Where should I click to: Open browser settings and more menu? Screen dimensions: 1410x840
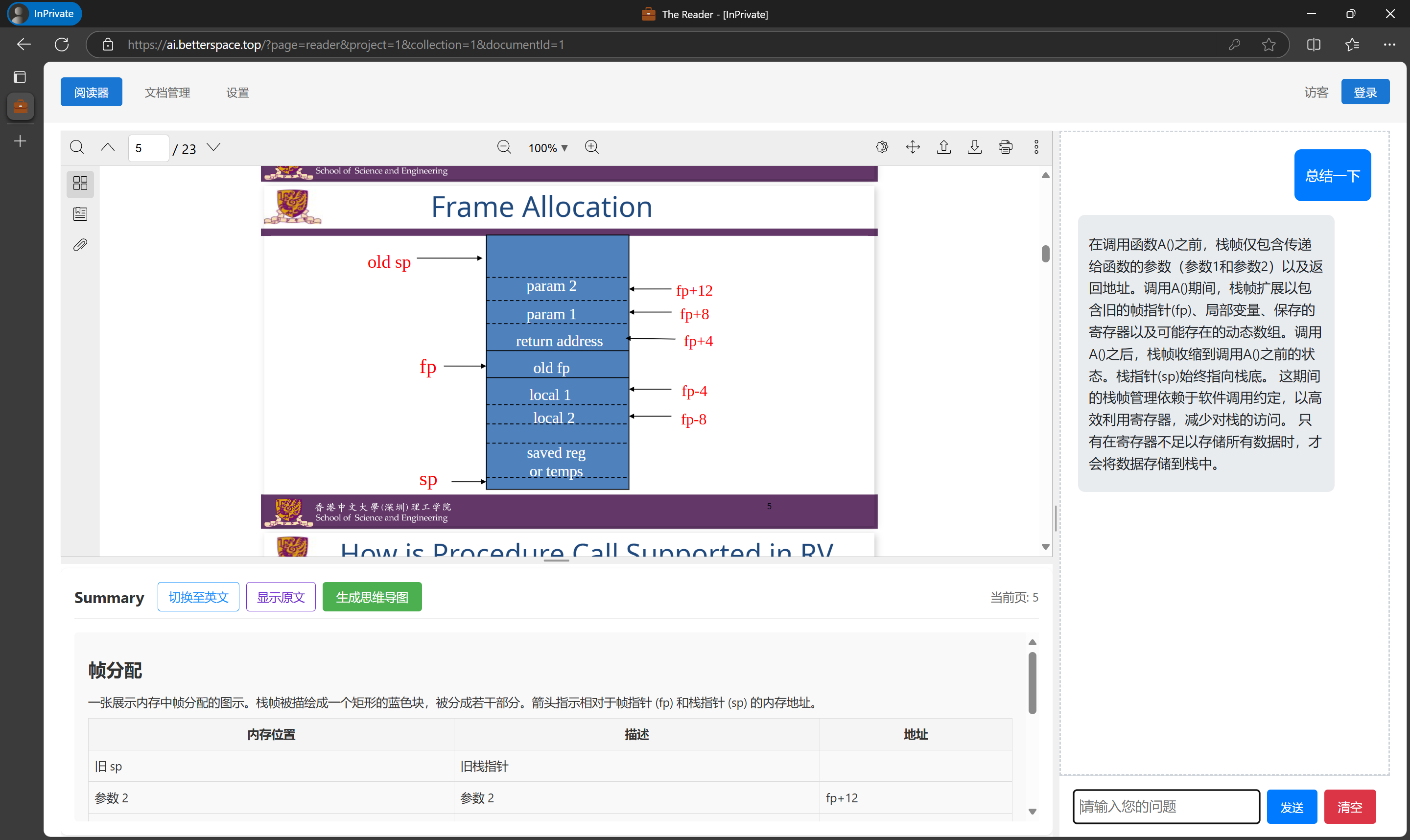tap(1389, 45)
